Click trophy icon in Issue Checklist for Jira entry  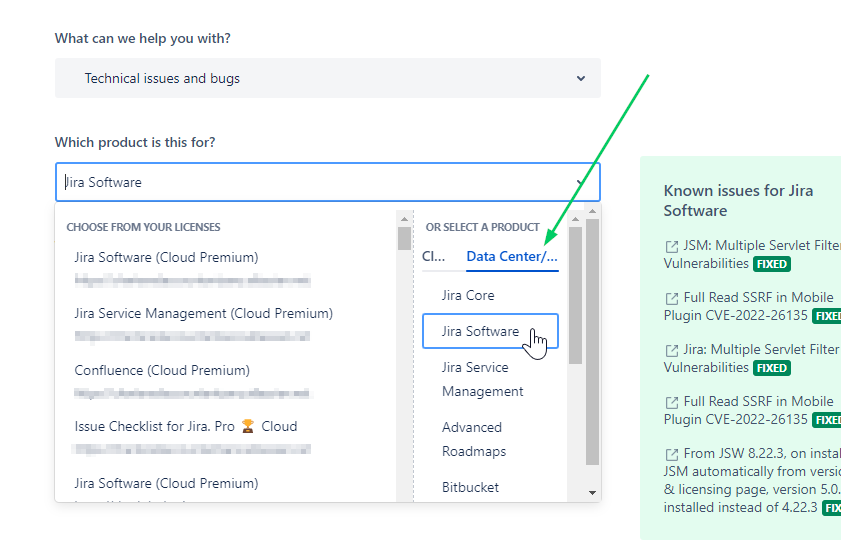pos(248,426)
